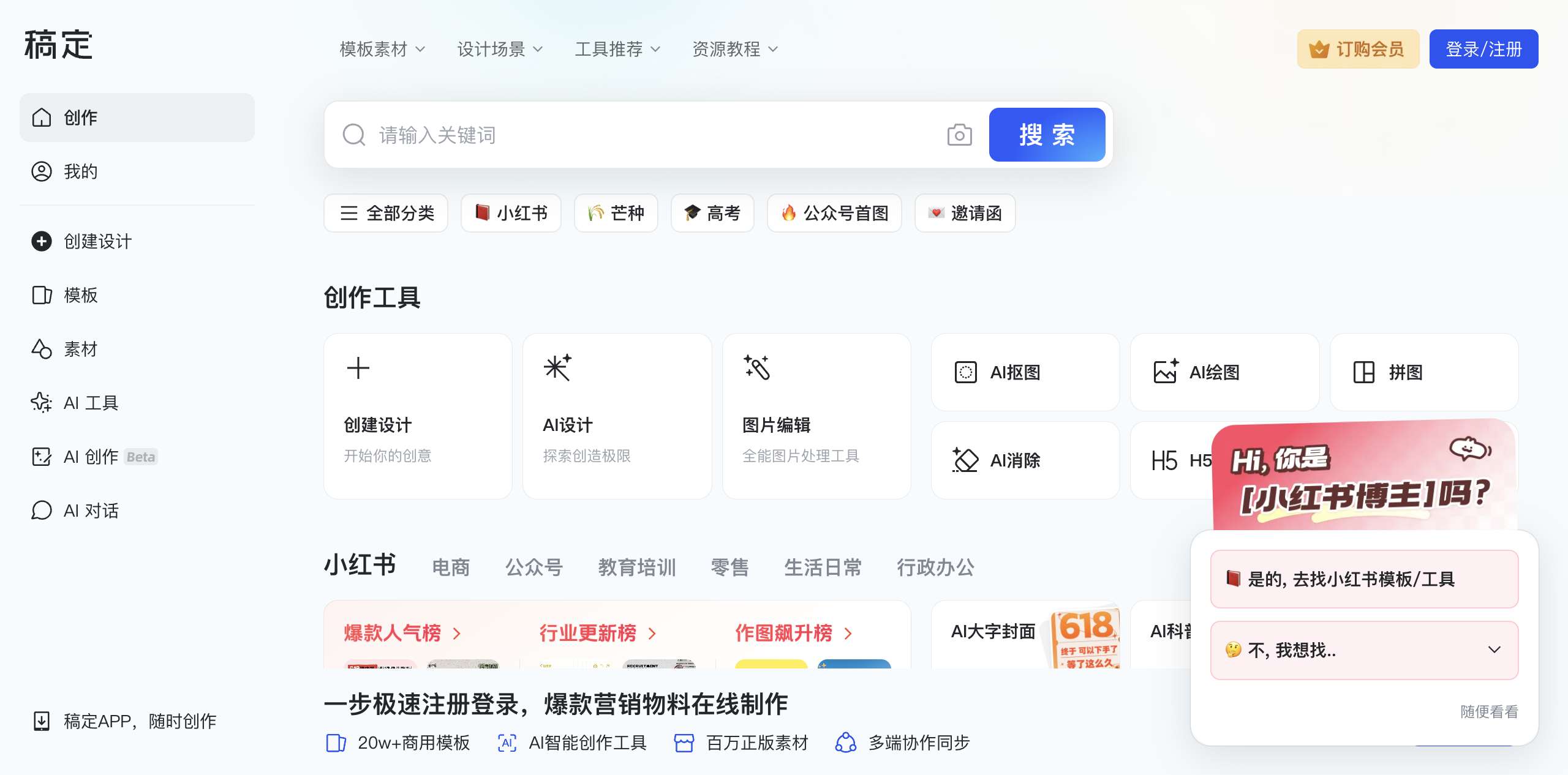
Task: Expand the 工具推荐 dropdown menu
Action: coord(617,49)
